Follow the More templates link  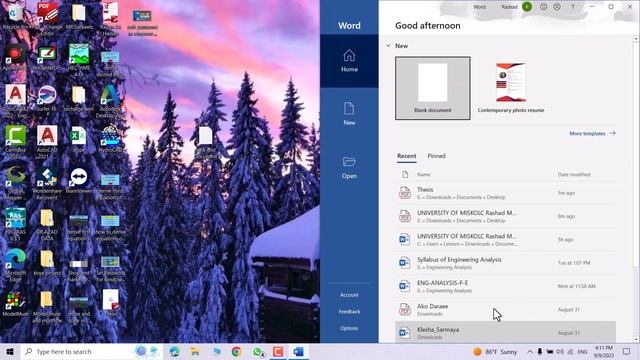(592, 133)
